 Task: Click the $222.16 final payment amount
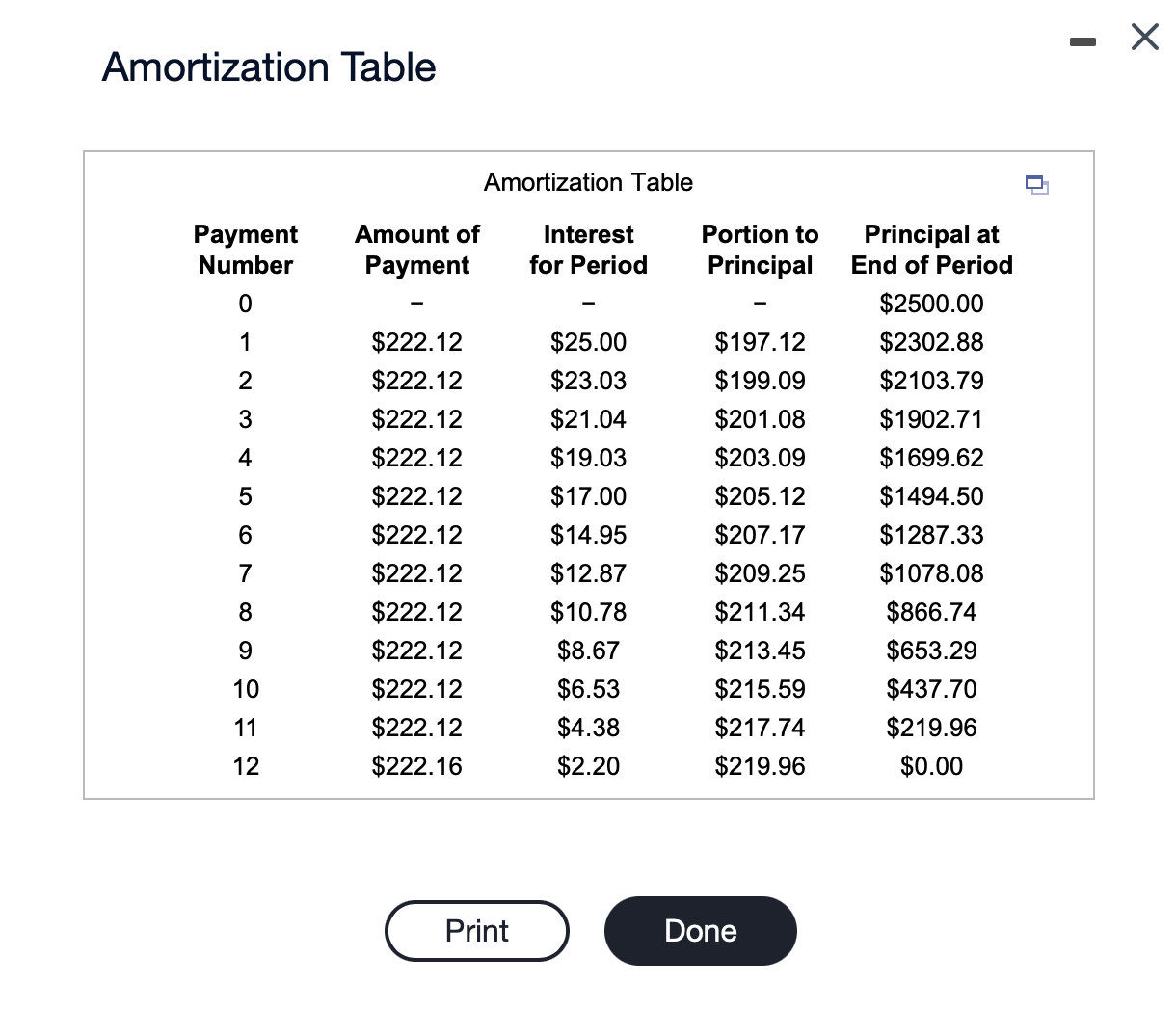pyautogui.click(x=416, y=766)
